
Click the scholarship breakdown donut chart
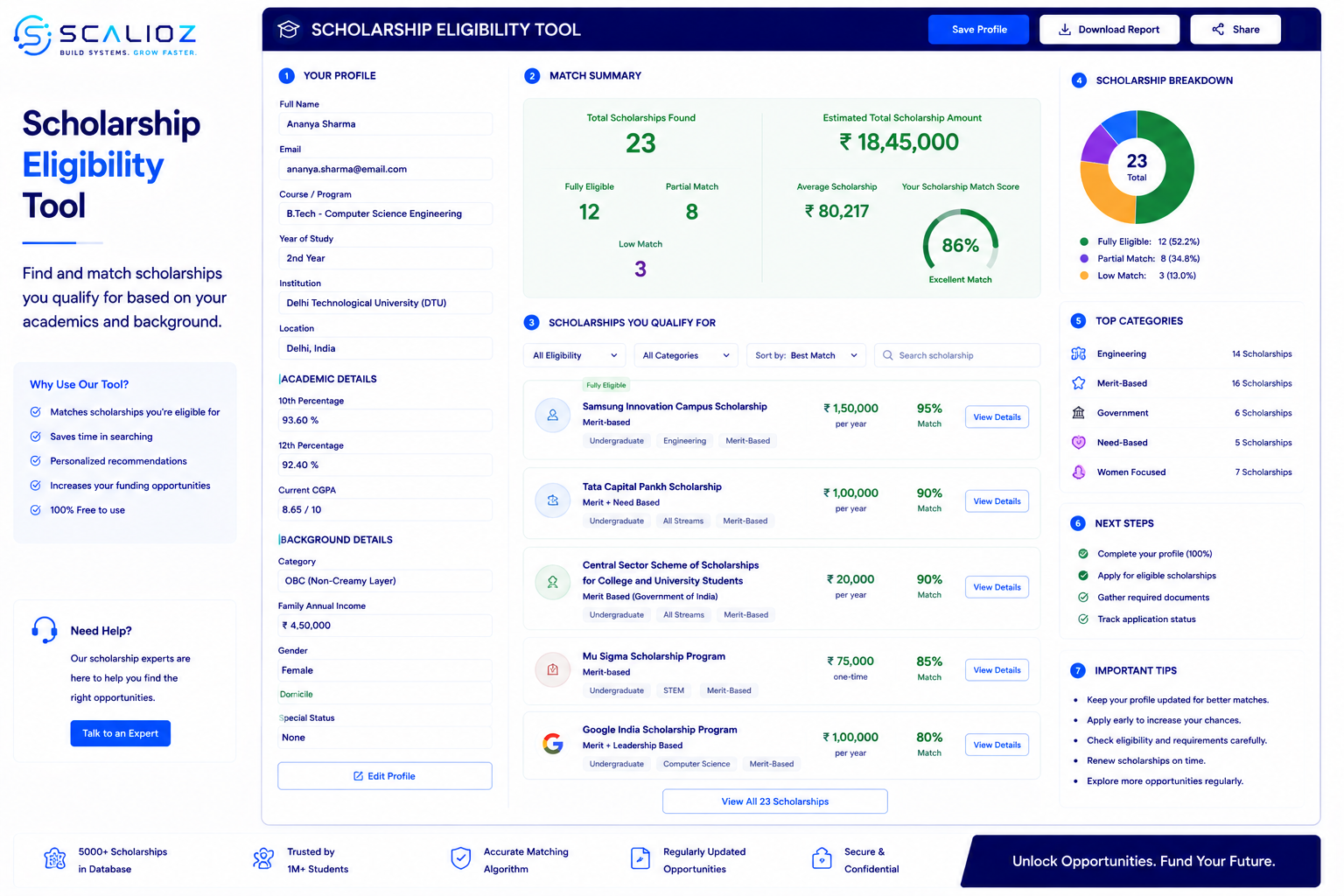1137,167
